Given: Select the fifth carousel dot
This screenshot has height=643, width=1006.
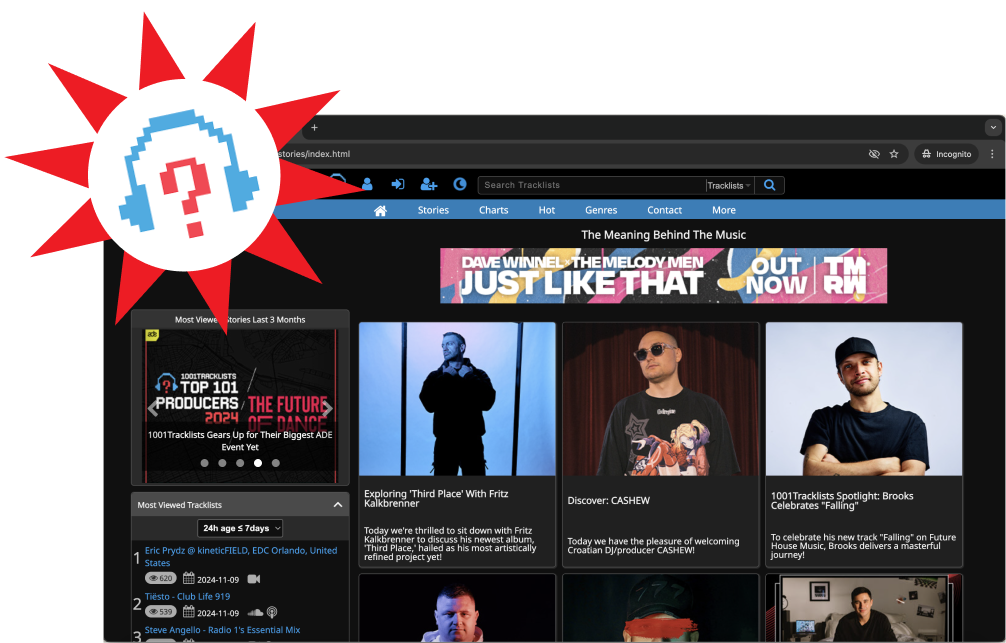Looking at the screenshot, I should click(276, 463).
